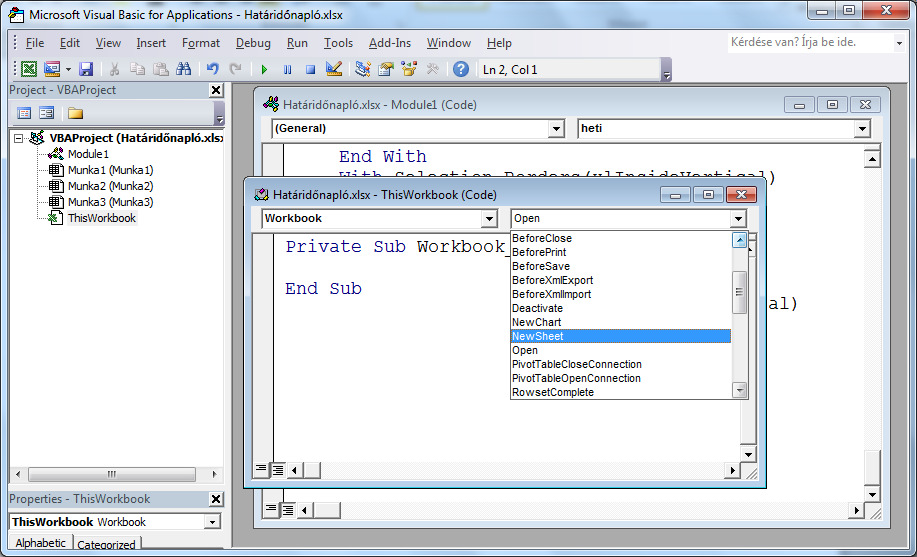This screenshot has width=917, height=557.
Task: Open Insert UserForm dropdown arrow
Action: (x=68, y=70)
